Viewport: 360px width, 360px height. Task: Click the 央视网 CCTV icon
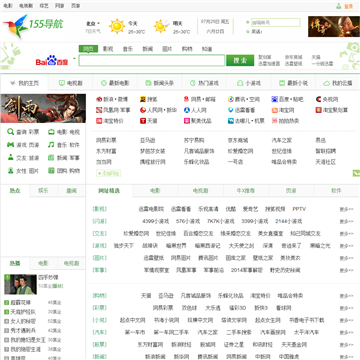tap(318, 99)
